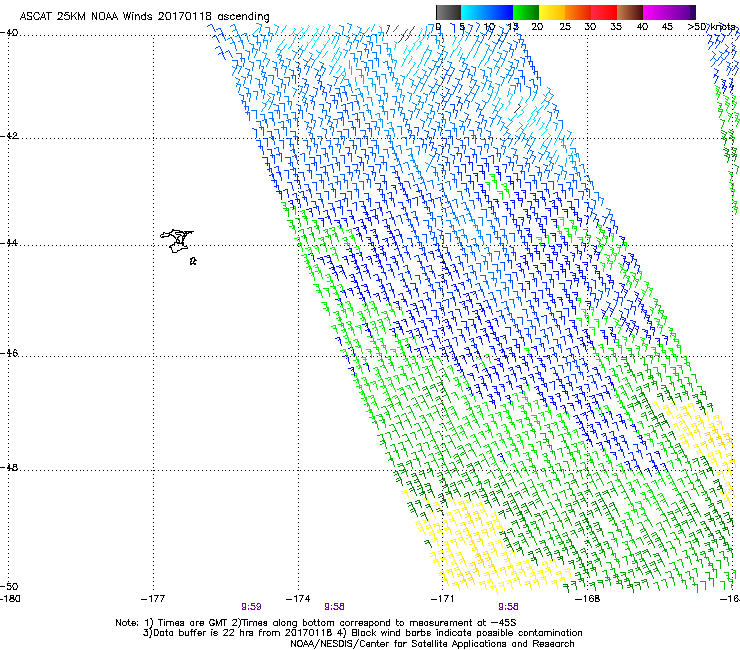
Task: Click the -40 latitude axis label
Action: pyautogui.click(x=9, y=33)
